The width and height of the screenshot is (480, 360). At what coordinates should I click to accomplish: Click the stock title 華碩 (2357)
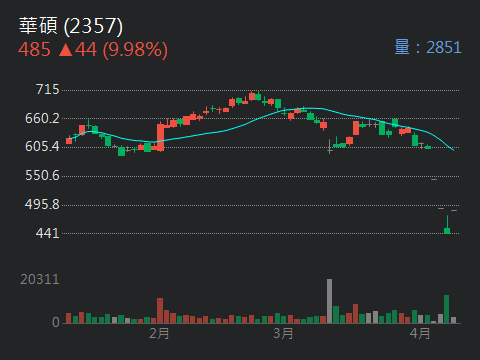(71, 26)
